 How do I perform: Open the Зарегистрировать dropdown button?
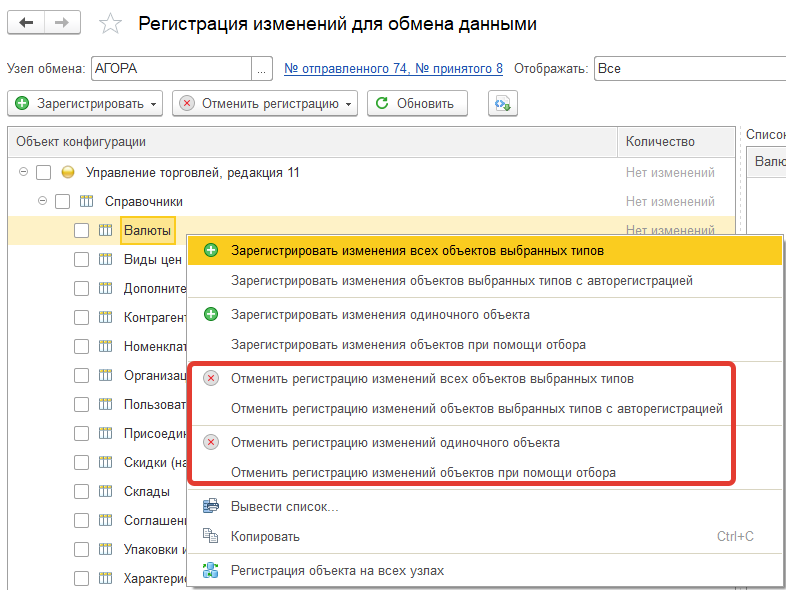86,103
